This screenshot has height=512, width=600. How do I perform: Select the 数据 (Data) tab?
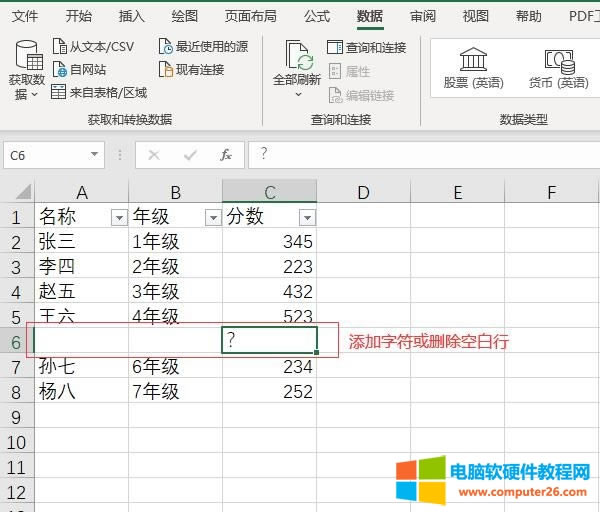pos(370,16)
